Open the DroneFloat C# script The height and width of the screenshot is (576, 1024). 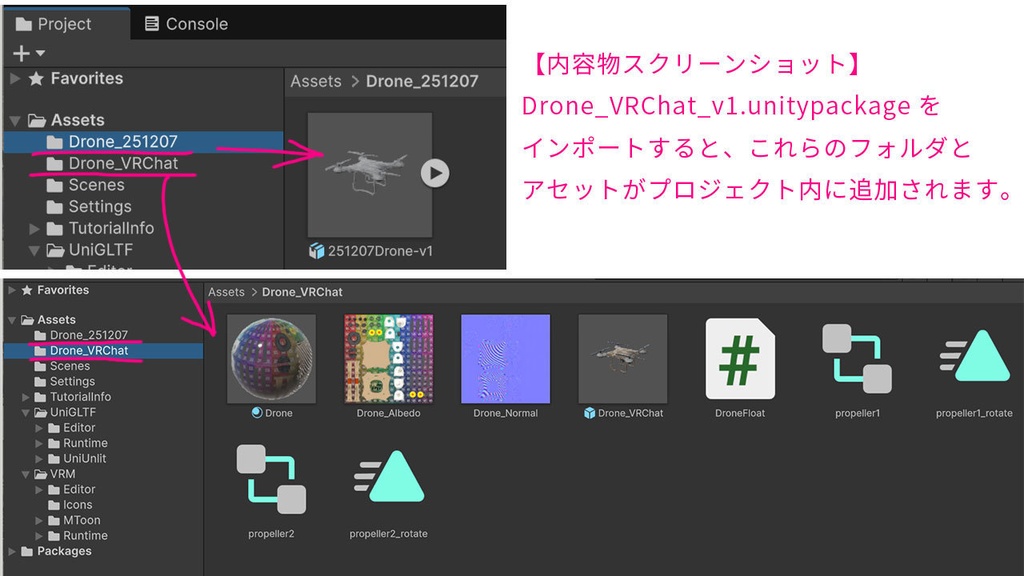pos(740,360)
